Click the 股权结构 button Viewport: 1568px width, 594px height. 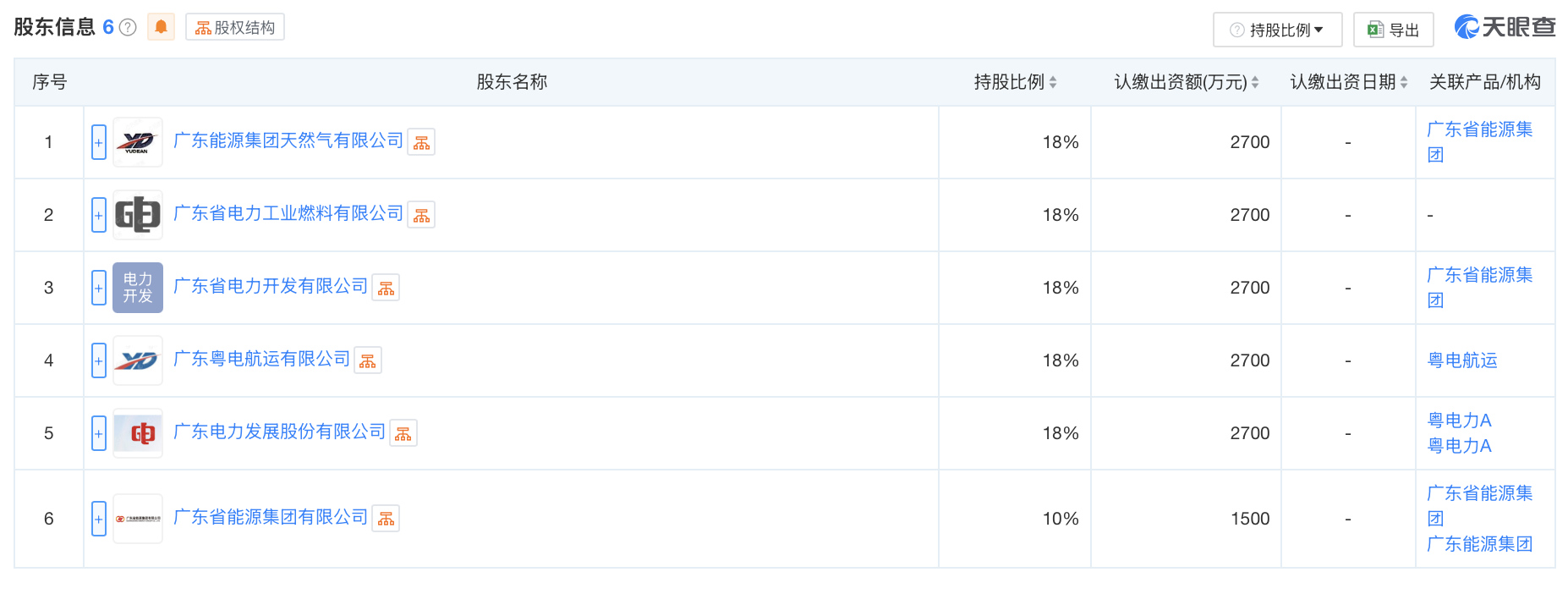click(235, 27)
